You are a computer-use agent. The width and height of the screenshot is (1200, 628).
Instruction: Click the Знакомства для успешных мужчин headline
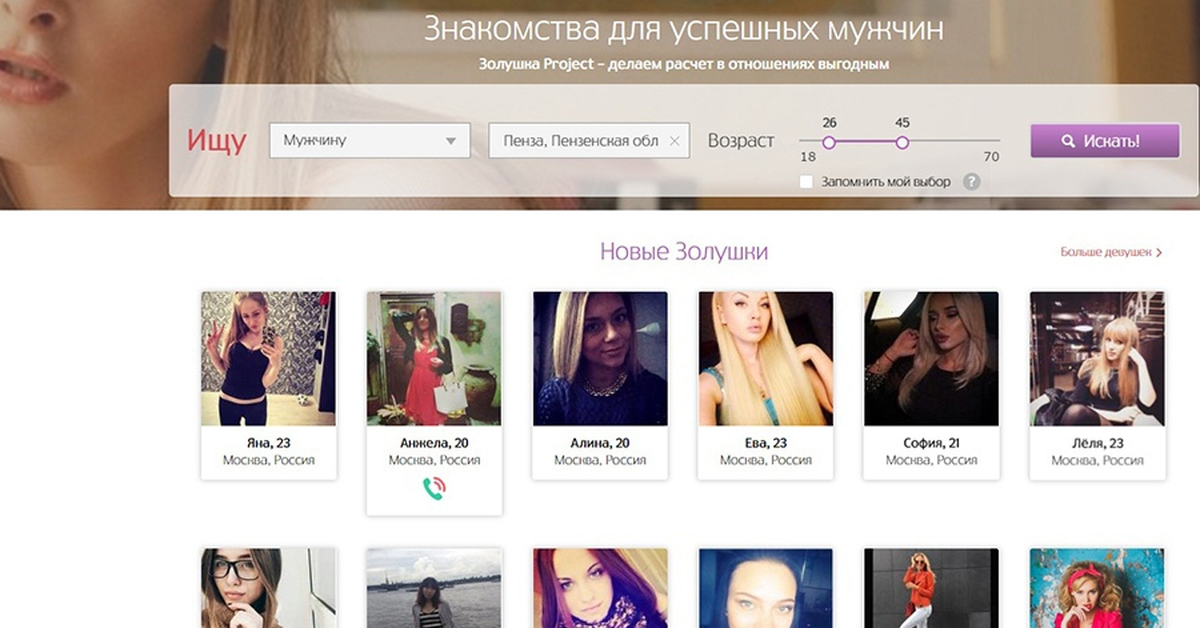click(x=684, y=28)
